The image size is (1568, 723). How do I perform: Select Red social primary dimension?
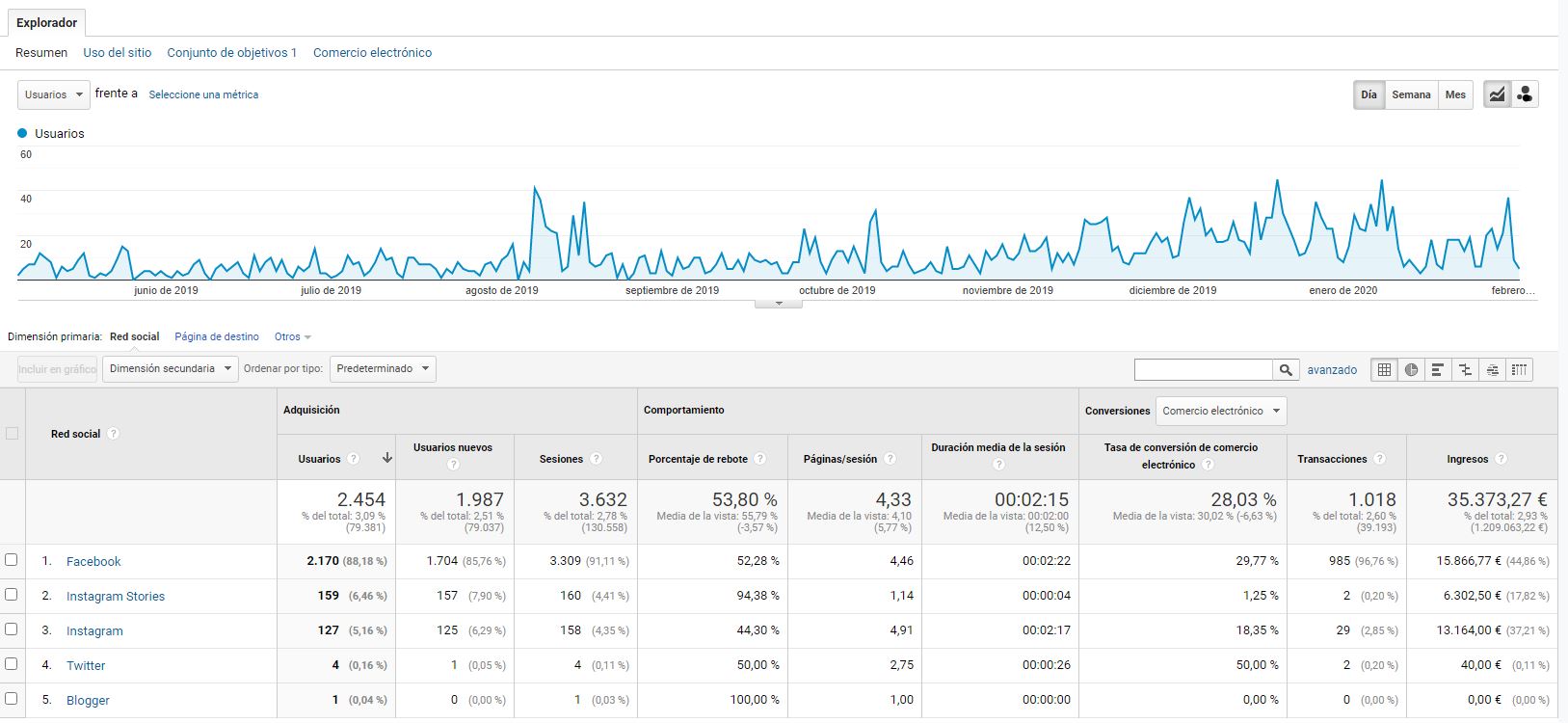point(135,337)
